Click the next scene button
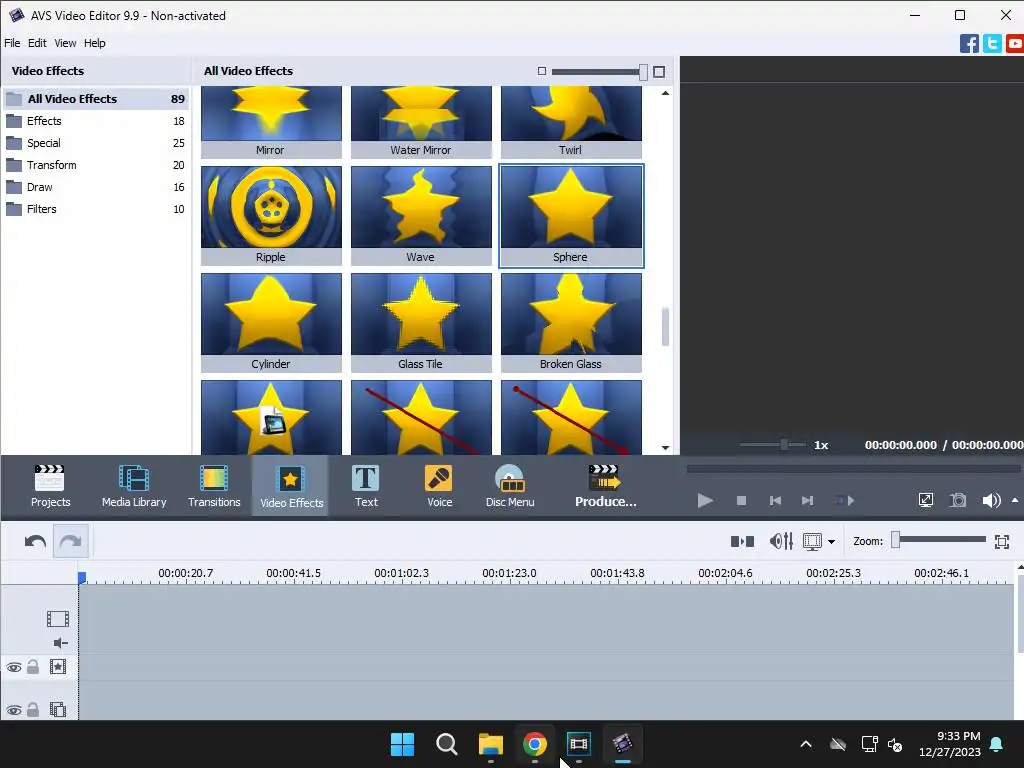The height and width of the screenshot is (768, 1024). click(844, 501)
